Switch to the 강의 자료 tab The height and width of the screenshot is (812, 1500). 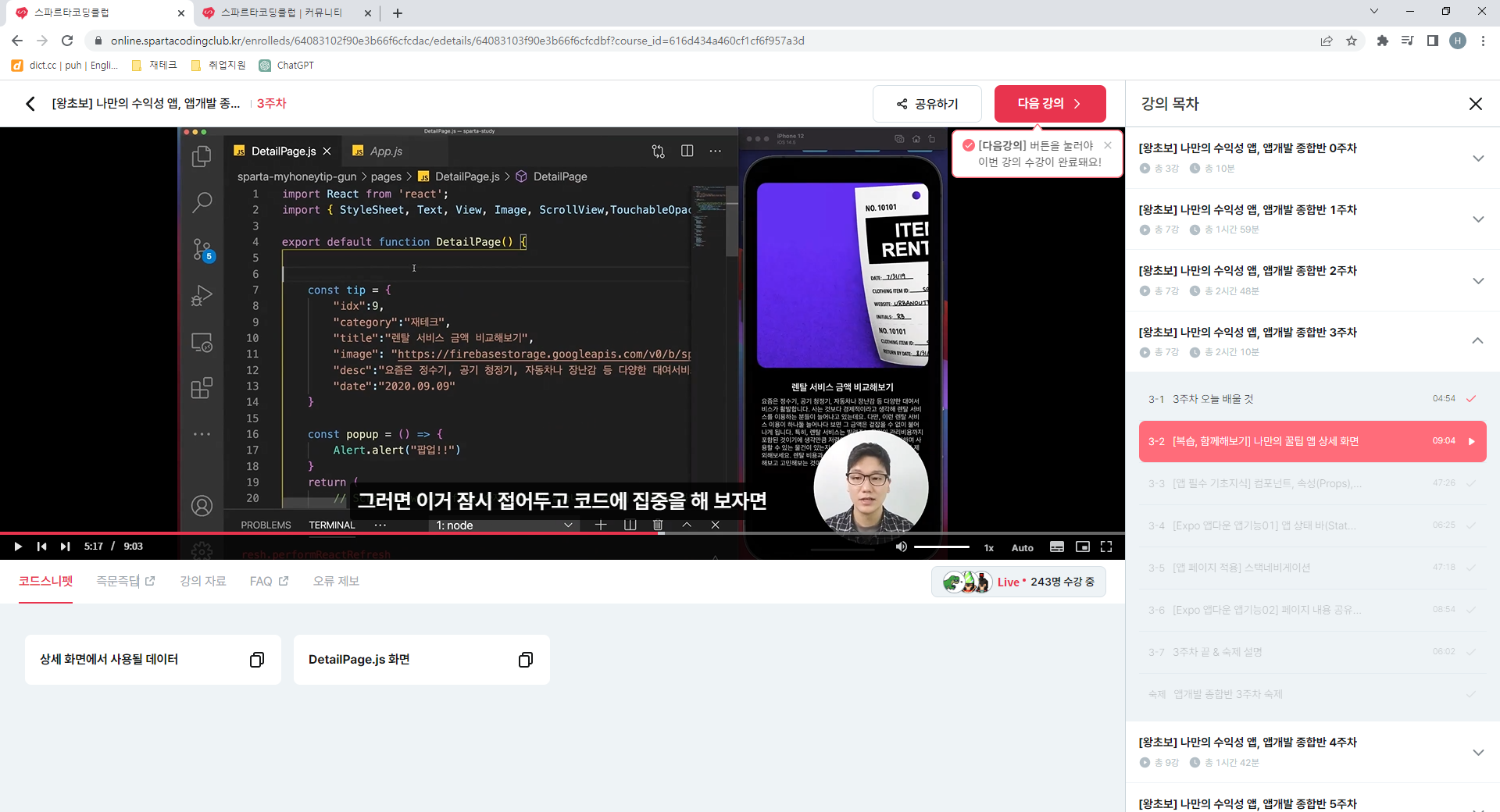[203, 581]
